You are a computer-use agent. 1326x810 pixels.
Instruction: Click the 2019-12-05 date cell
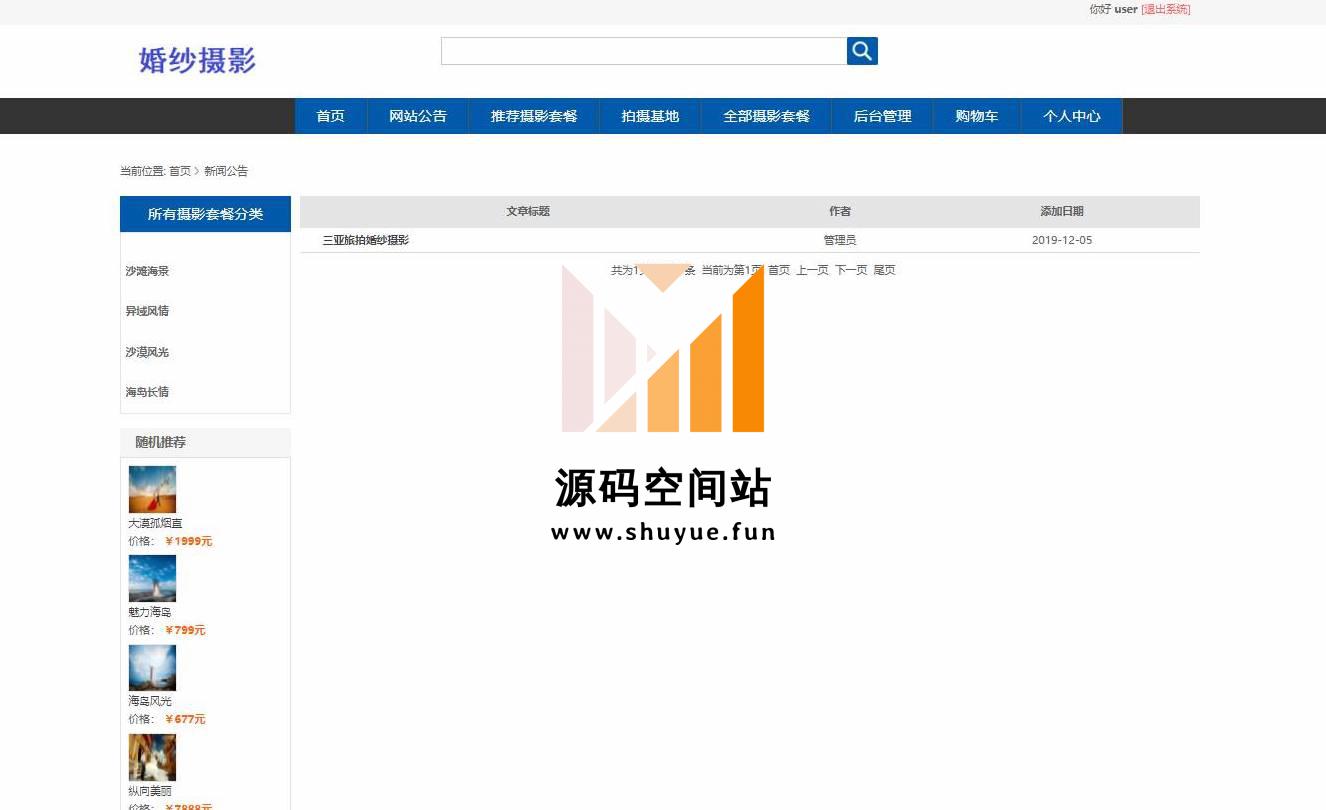point(1062,240)
